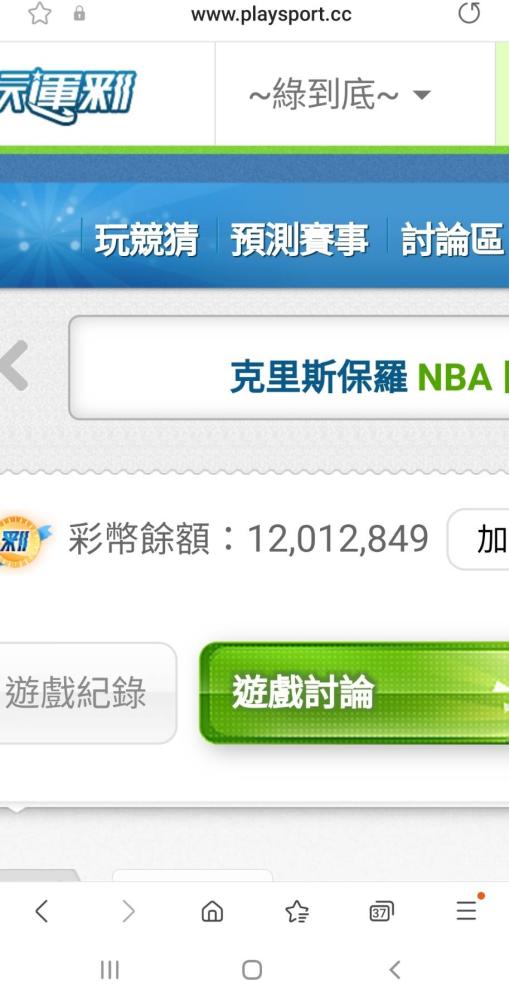Go to browser home page icon
This screenshot has height=1000, width=509.
coord(212,911)
